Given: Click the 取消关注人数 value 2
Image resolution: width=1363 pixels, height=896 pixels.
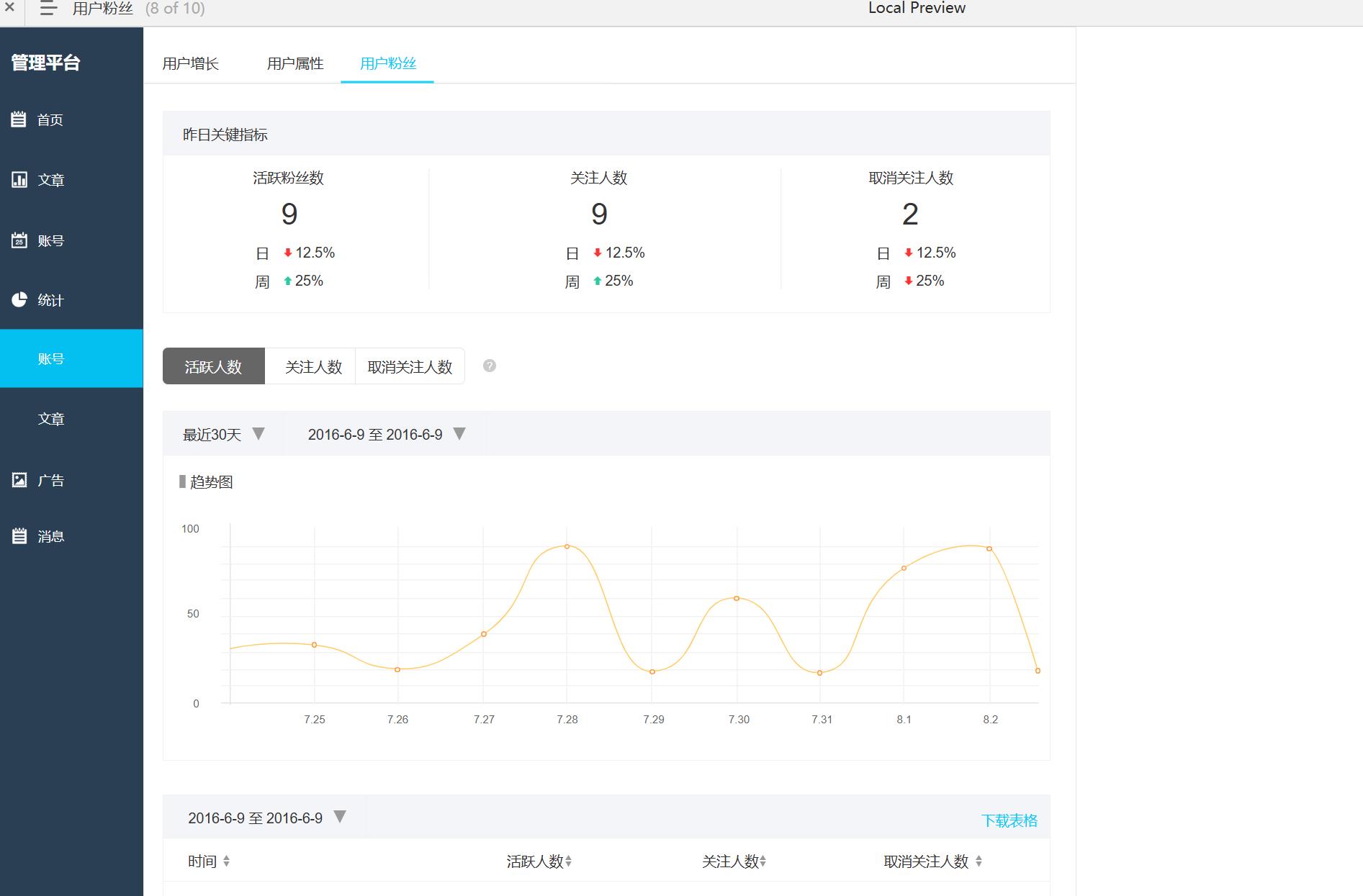Looking at the screenshot, I should tap(910, 214).
